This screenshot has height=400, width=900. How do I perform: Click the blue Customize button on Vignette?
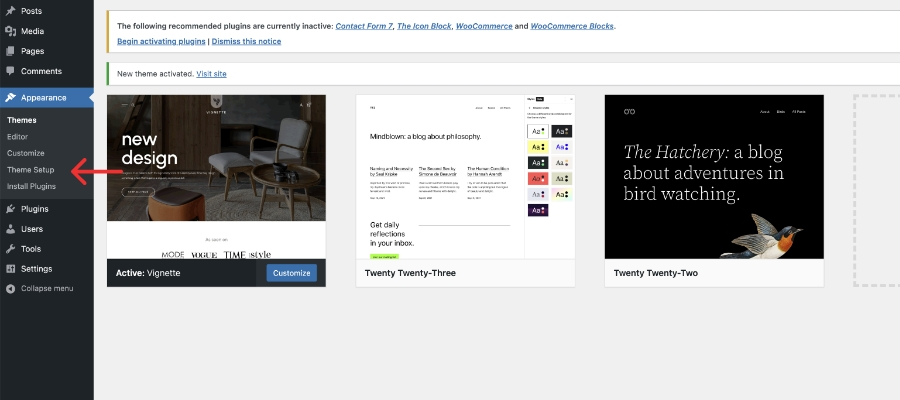[x=292, y=273]
